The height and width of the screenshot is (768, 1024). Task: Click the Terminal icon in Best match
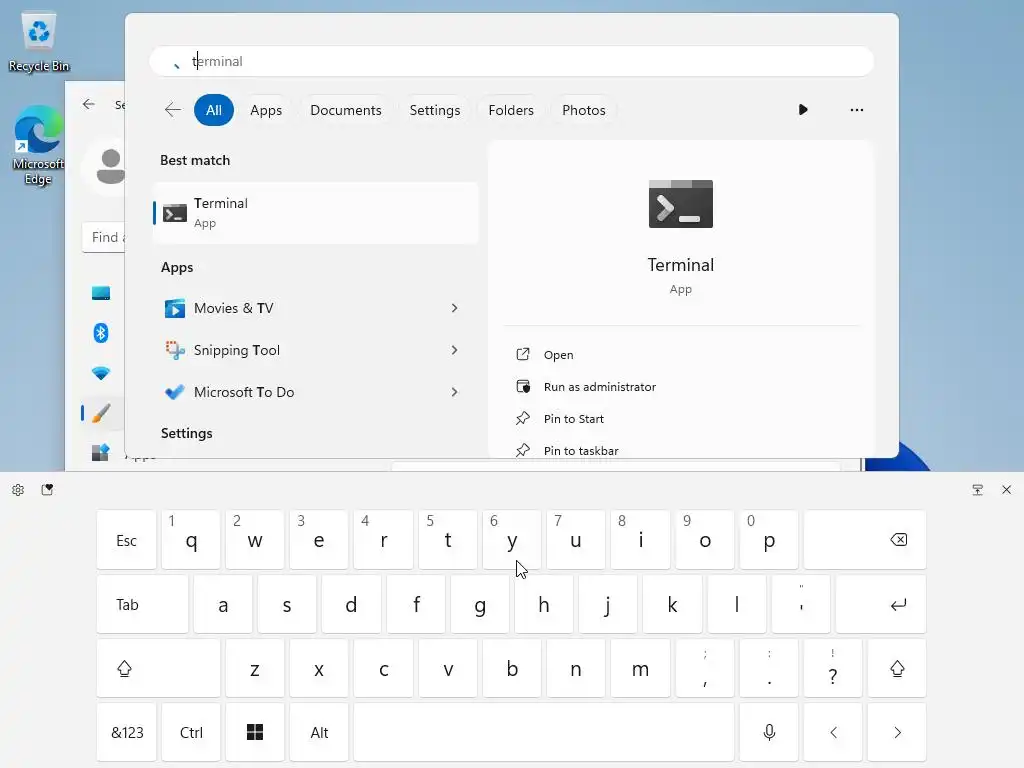tap(174, 213)
